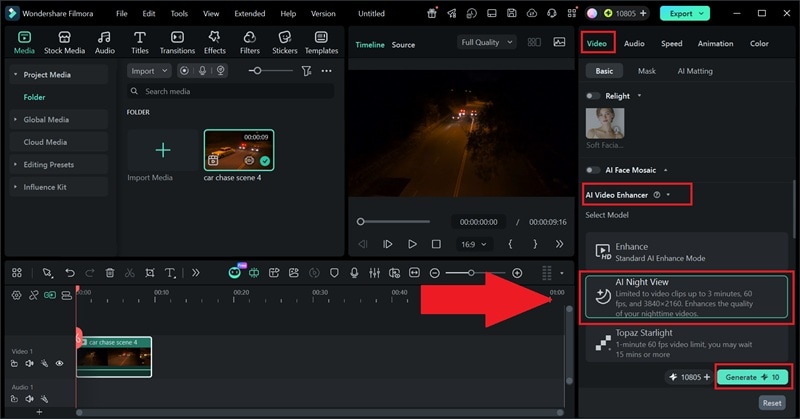The height and width of the screenshot is (419, 800).
Task: Click the cloud upload icon in title bar
Action: coord(532,13)
